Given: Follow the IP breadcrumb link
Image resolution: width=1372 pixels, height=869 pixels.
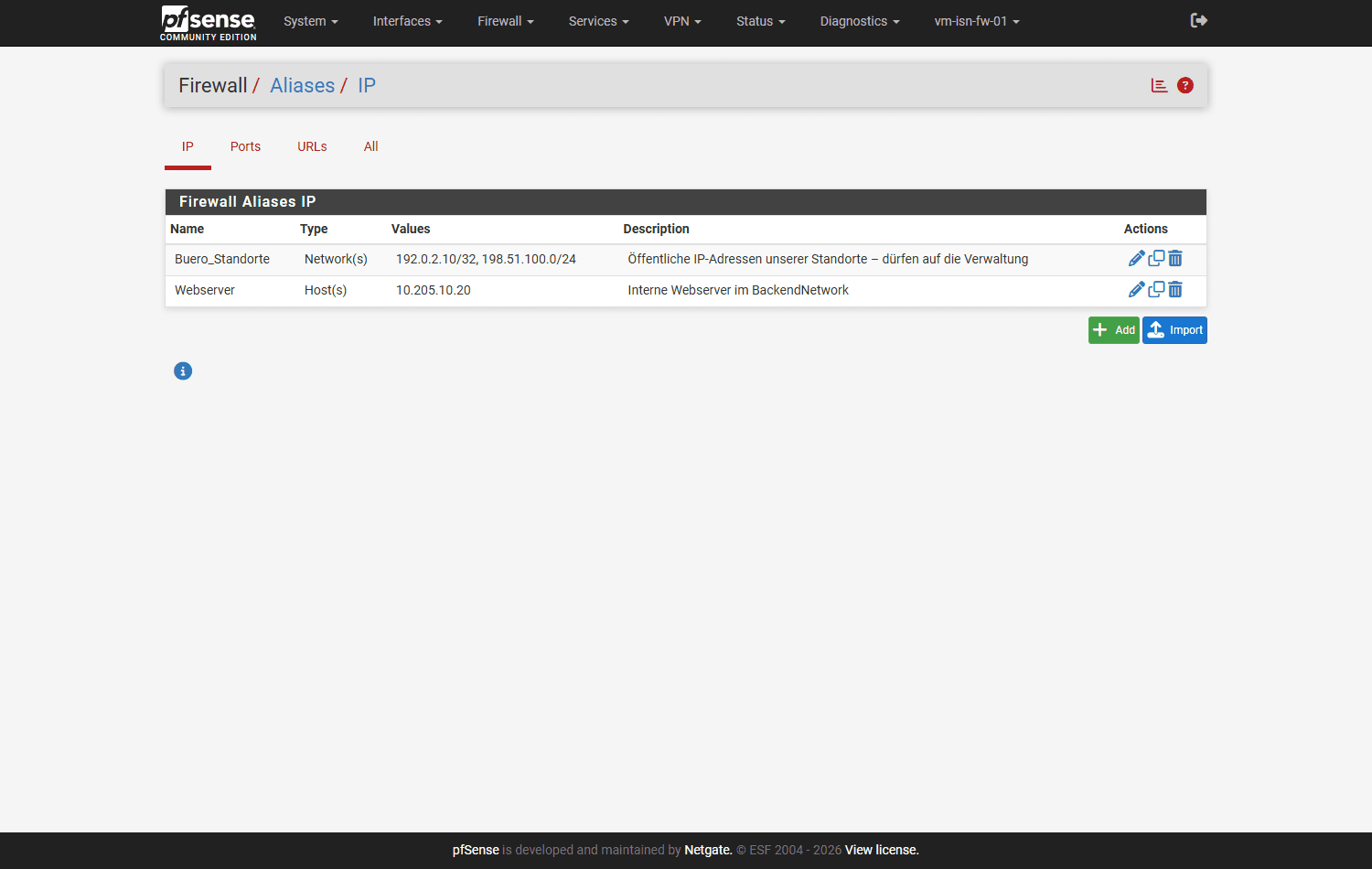Looking at the screenshot, I should click(367, 85).
